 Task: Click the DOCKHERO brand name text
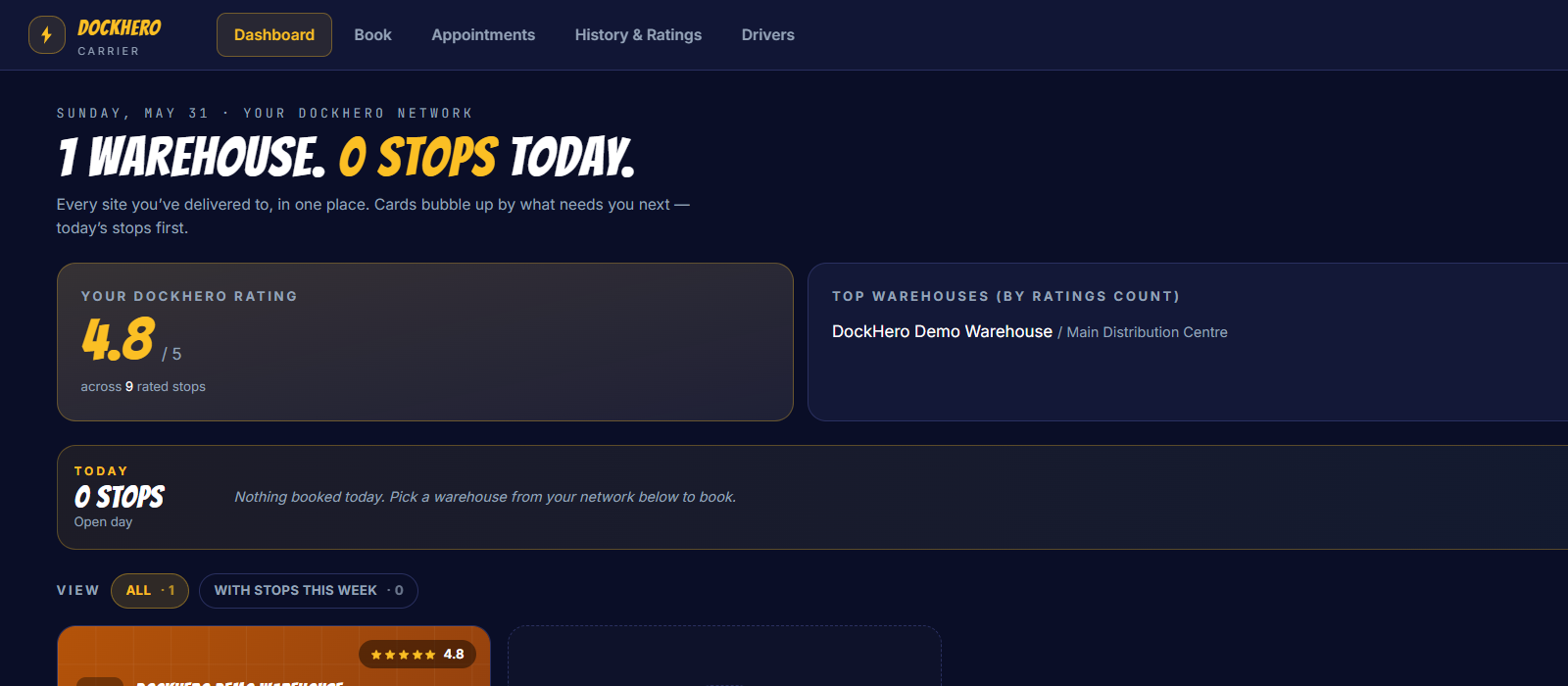click(120, 28)
